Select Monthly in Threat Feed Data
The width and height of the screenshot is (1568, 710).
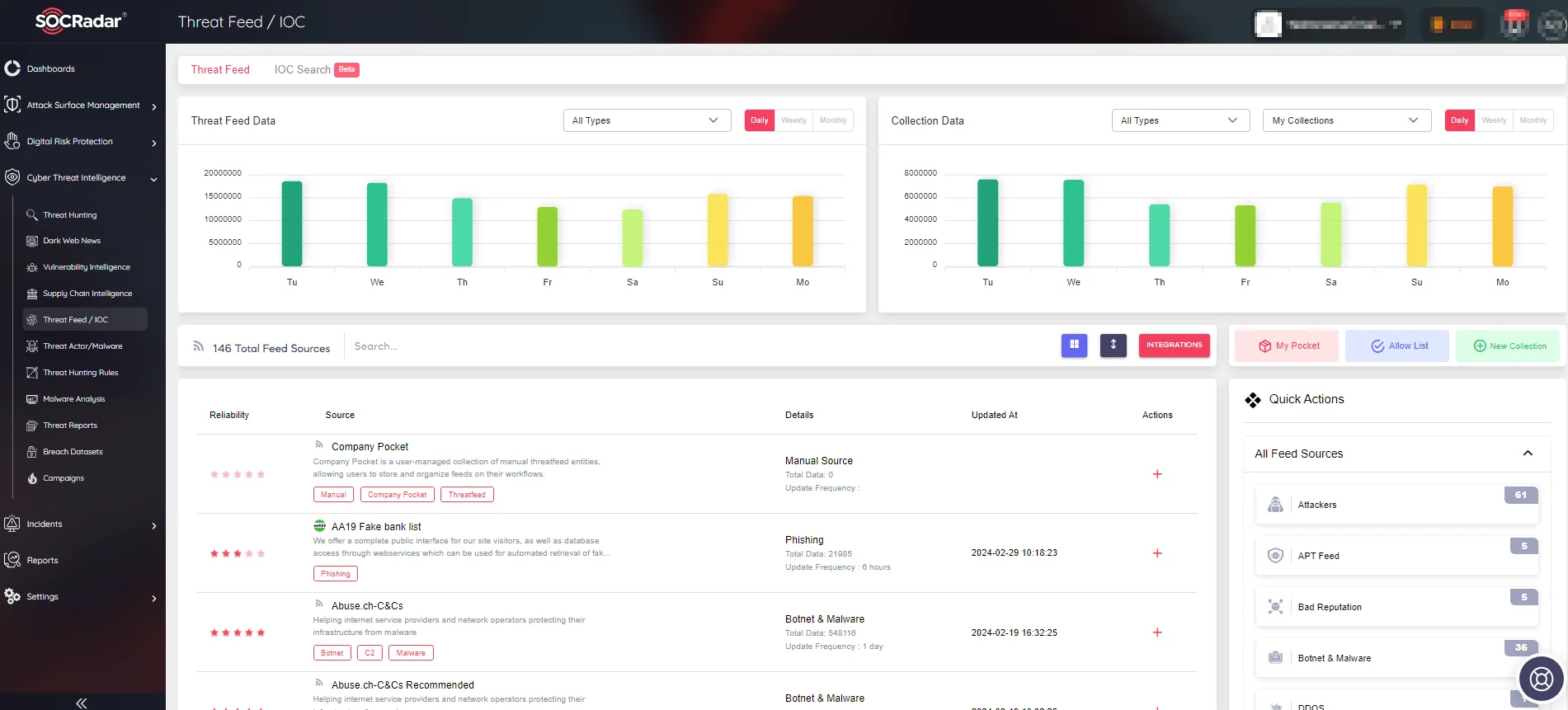(833, 120)
